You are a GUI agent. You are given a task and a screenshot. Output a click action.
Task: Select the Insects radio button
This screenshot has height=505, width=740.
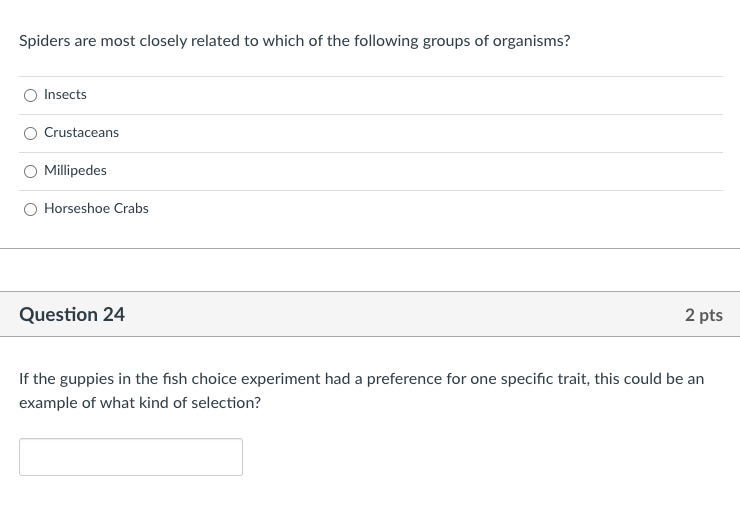tap(31, 95)
